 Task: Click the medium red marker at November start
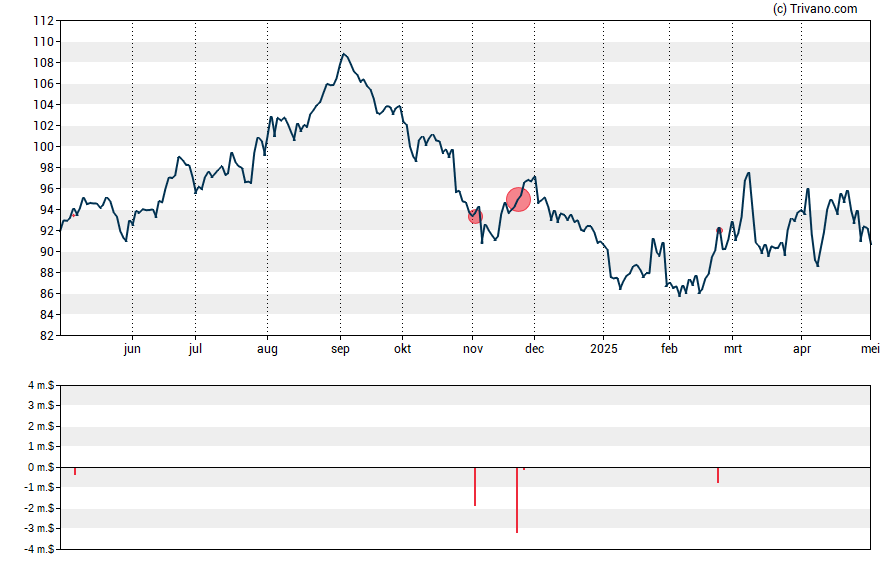[x=475, y=216]
